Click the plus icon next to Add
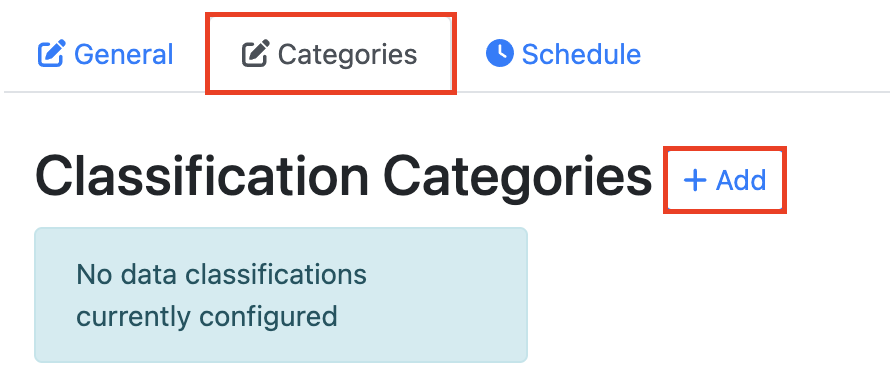This screenshot has width=890, height=382. tap(695, 180)
